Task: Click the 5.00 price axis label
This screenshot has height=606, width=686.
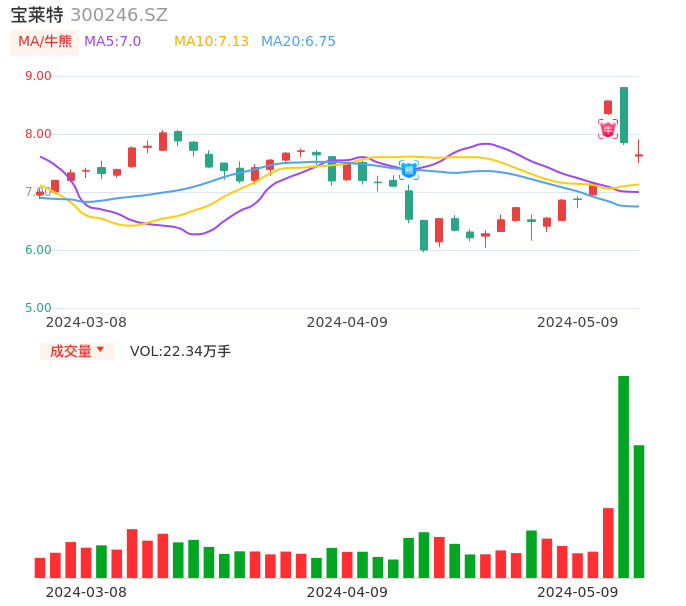Action: (x=38, y=308)
